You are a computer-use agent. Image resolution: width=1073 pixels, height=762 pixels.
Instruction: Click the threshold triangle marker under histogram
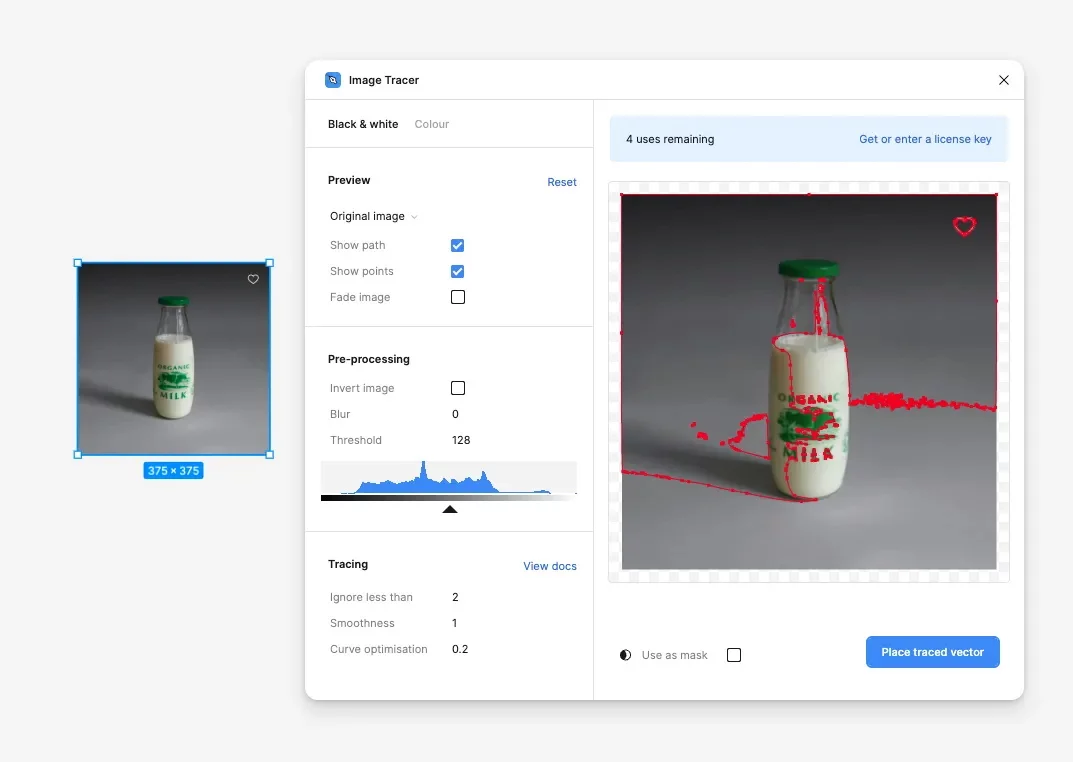(450, 509)
